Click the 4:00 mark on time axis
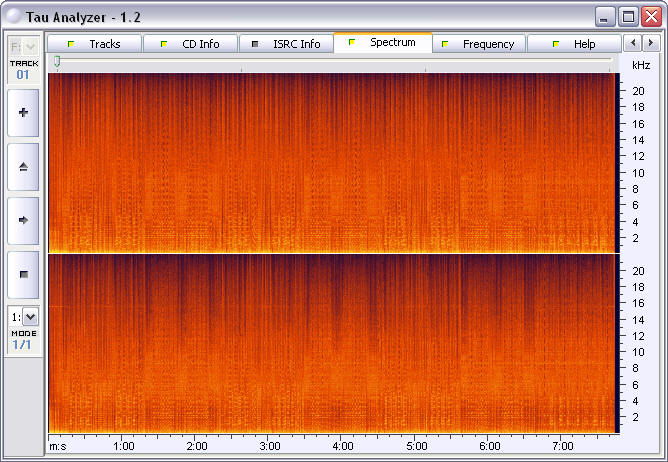668x462 pixels. pos(342,445)
